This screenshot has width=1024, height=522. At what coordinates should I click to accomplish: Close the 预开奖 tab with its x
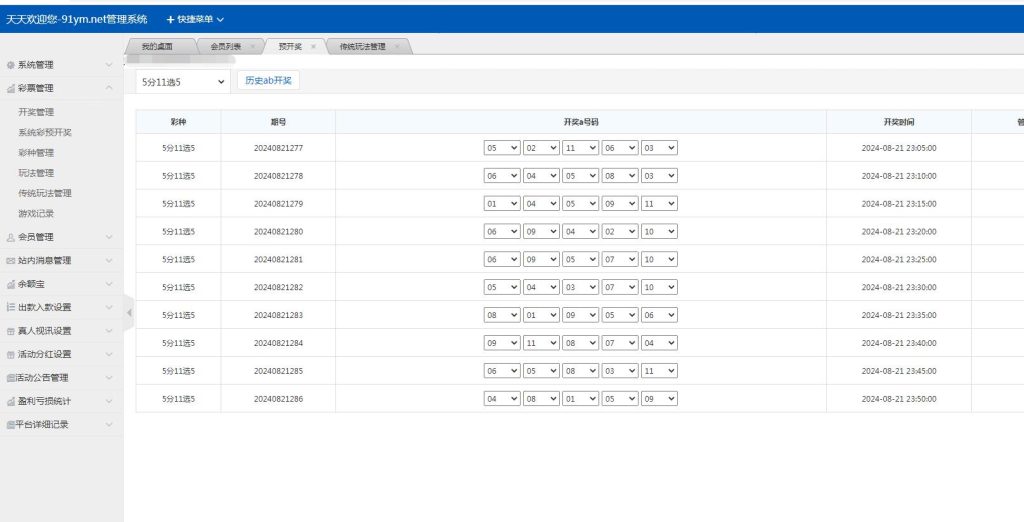[x=313, y=46]
